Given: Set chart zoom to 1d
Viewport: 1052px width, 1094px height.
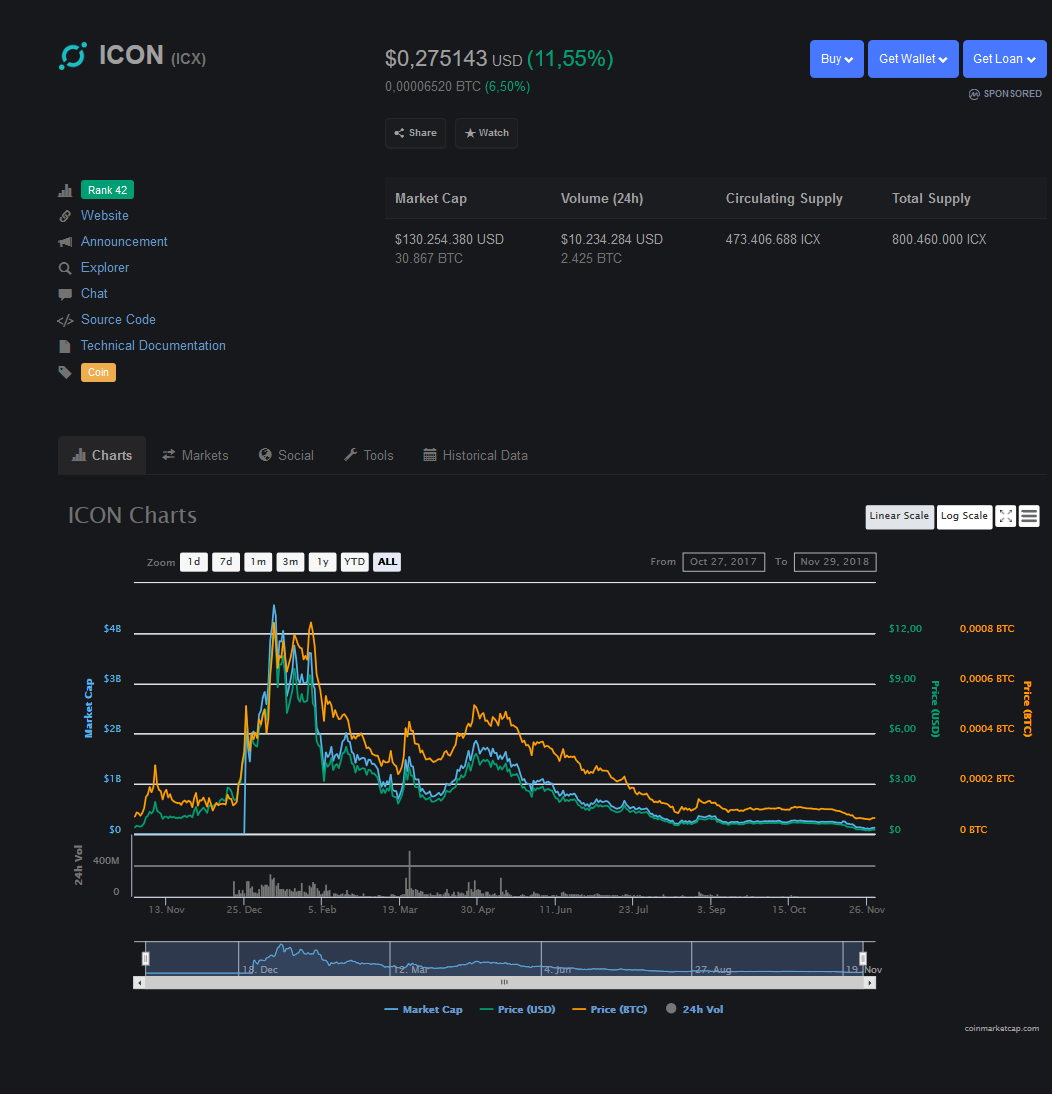Looking at the screenshot, I should 194,562.
